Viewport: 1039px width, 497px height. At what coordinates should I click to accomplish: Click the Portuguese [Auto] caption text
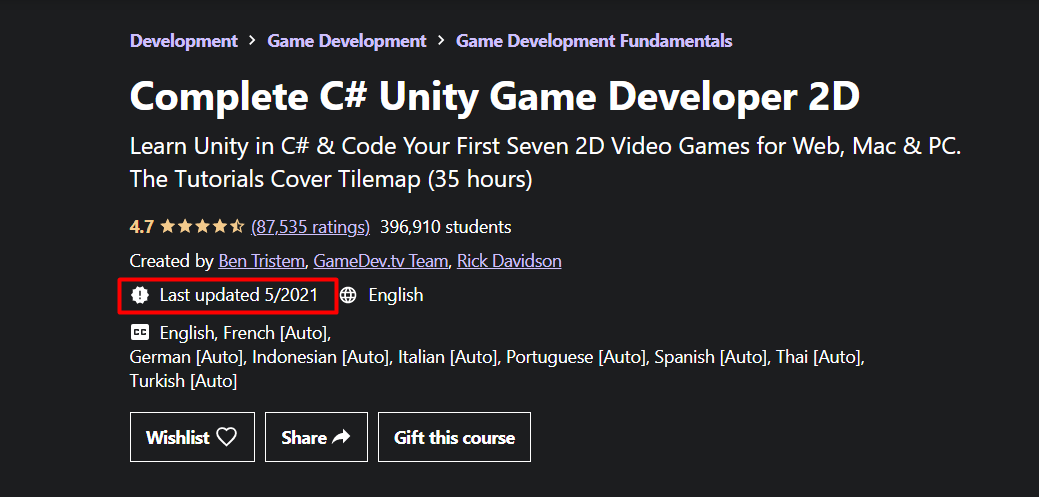point(576,357)
